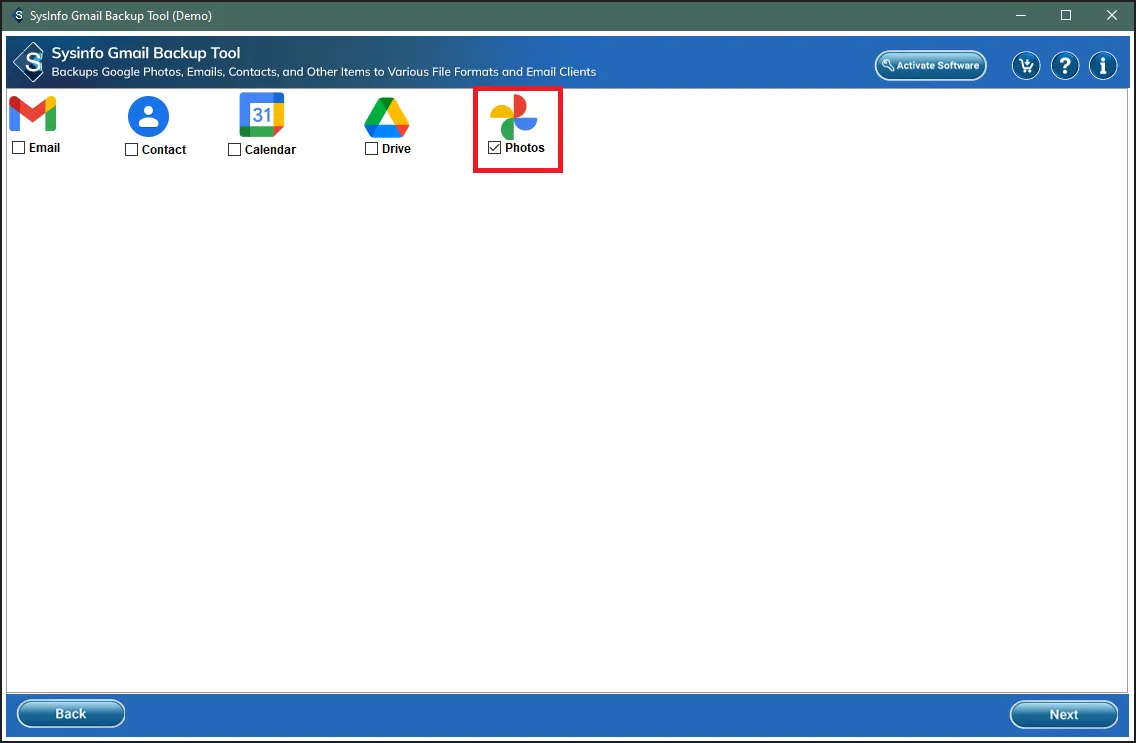Viewport: 1136px width, 743px height.
Task: Open the info about icon
Action: pyautogui.click(x=1103, y=66)
